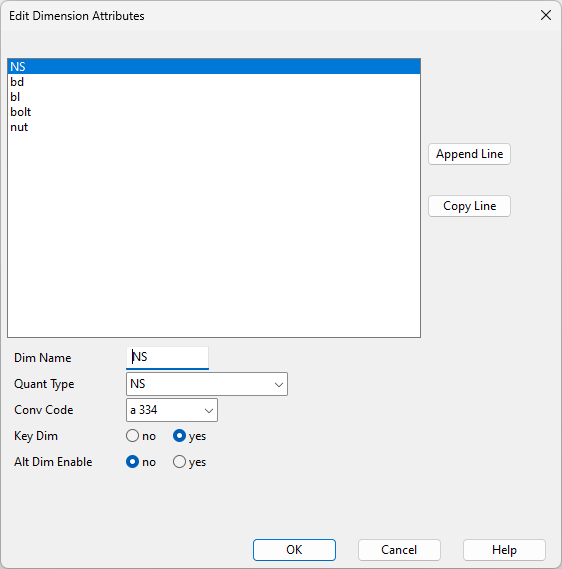Select the bolt dimension in the list
The width and height of the screenshot is (562, 569).
(214, 112)
